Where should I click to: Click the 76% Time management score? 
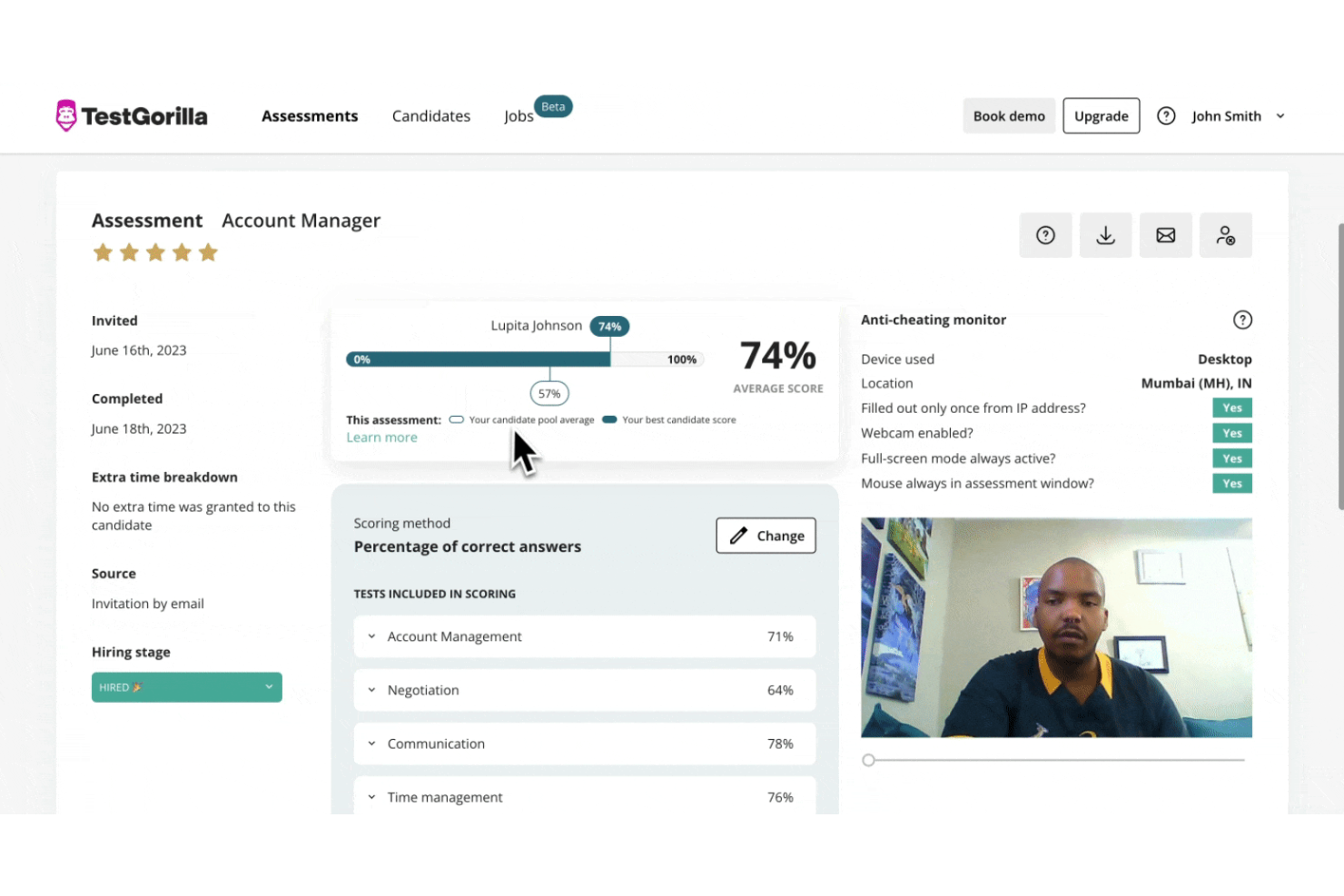[780, 797]
